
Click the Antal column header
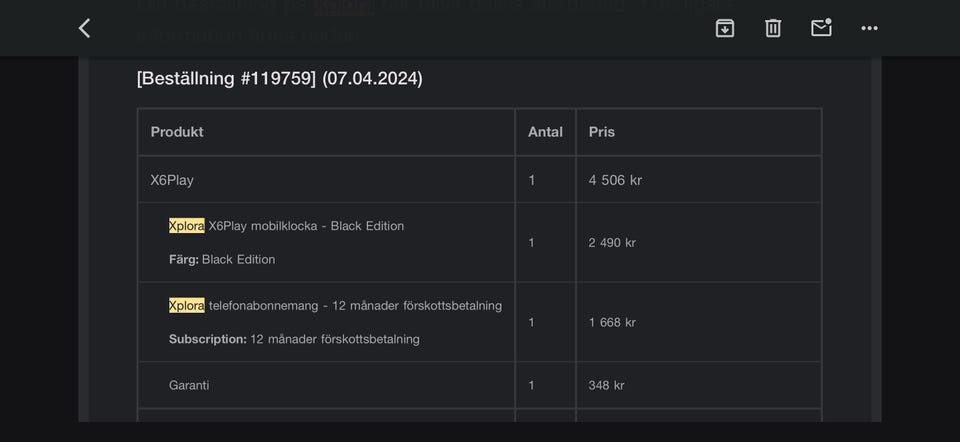(x=545, y=132)
